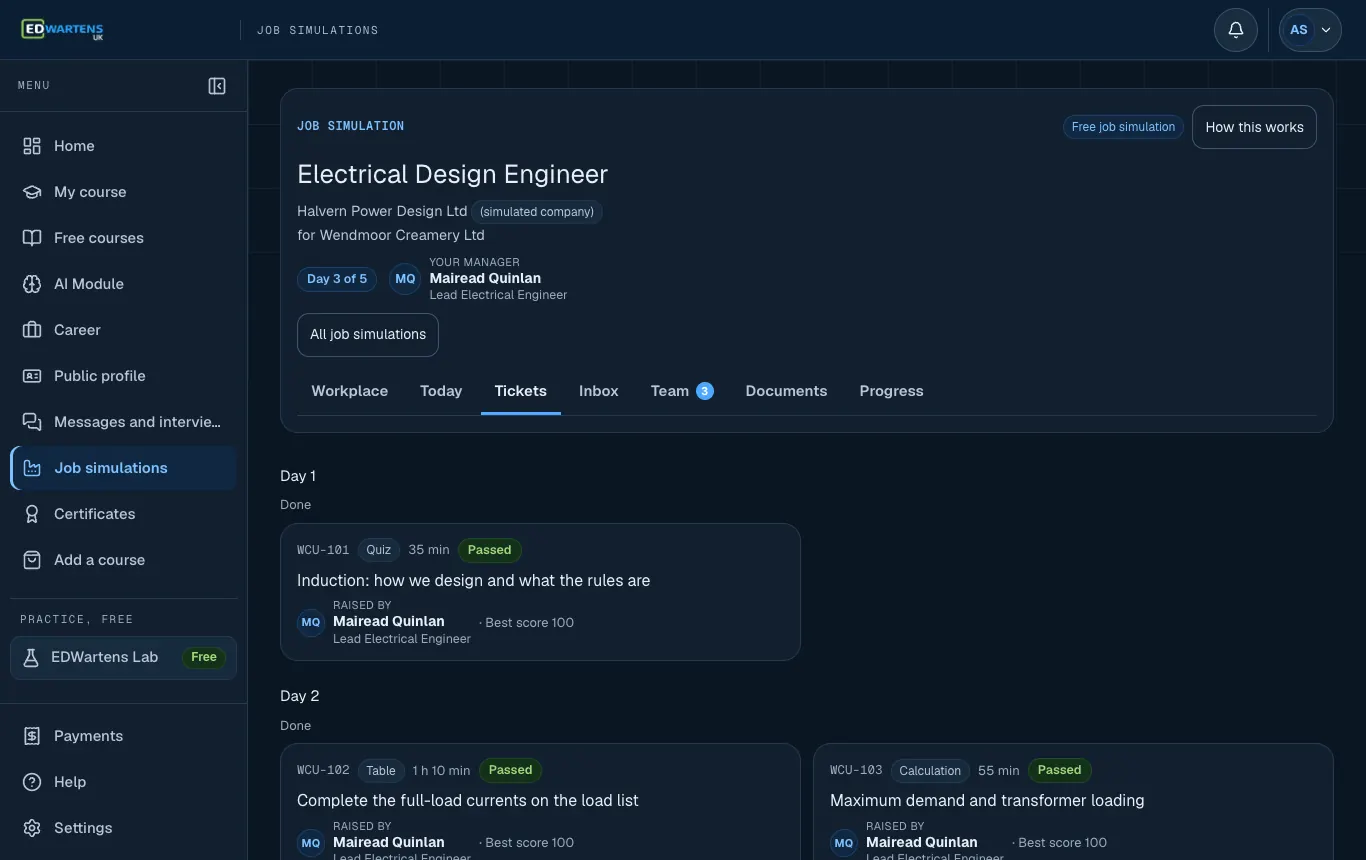
Task: Click the Quiz tag on WCU-101
Action: pos(379,550)
